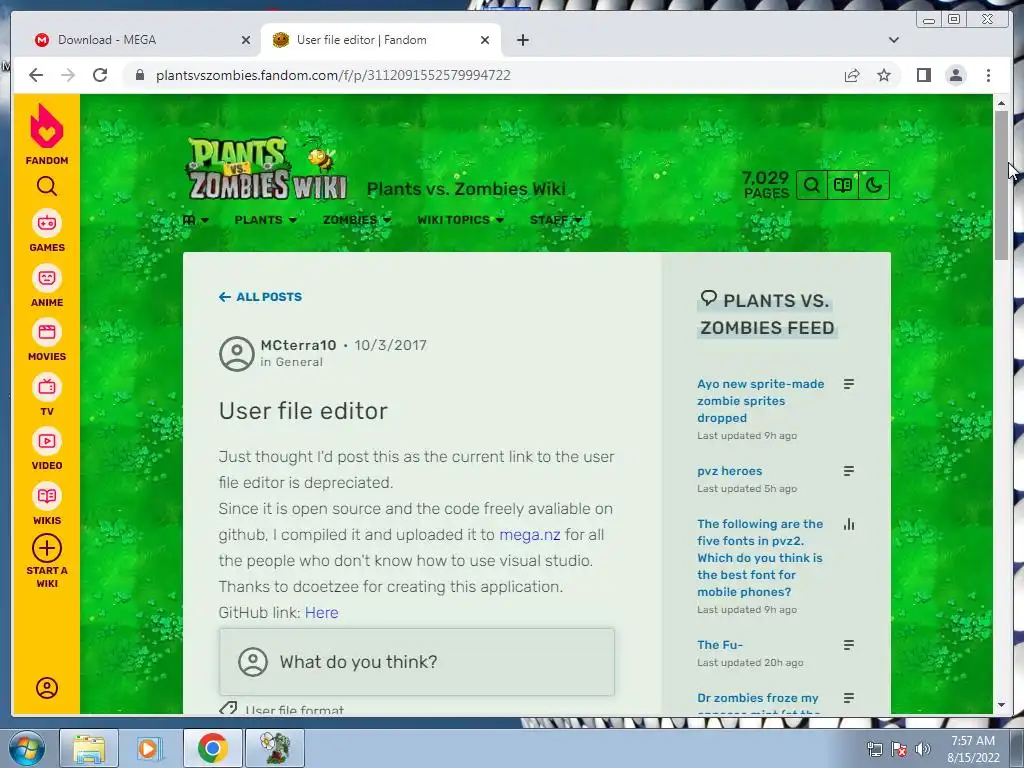Go back to All Posts

(x=260, y=296)
